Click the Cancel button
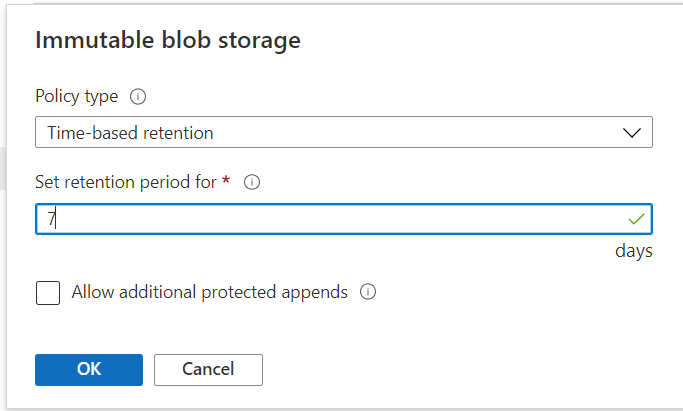The height and width of the screenshot is (411, 683). pos(208,369)
